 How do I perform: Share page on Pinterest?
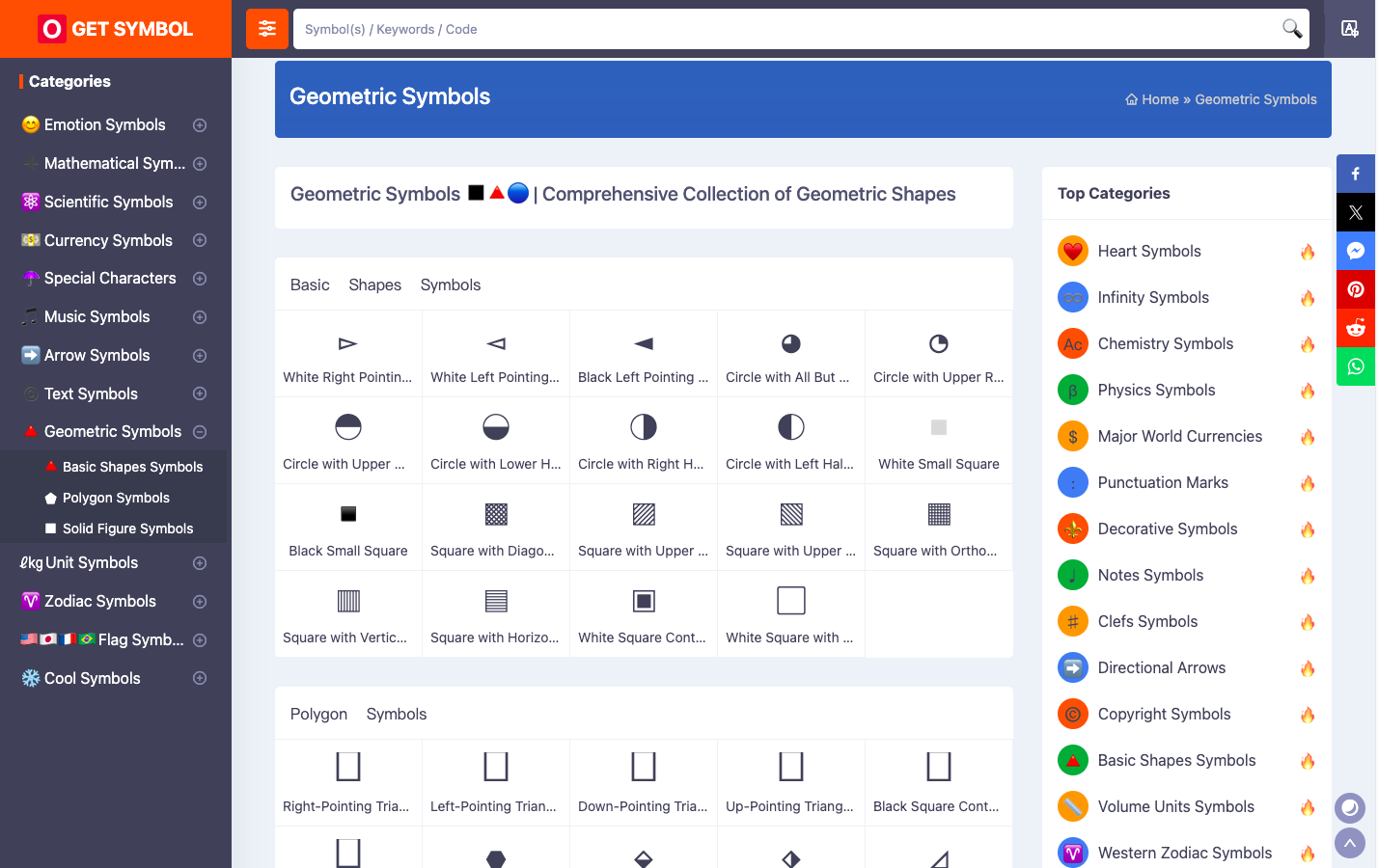click(1356, 289)
